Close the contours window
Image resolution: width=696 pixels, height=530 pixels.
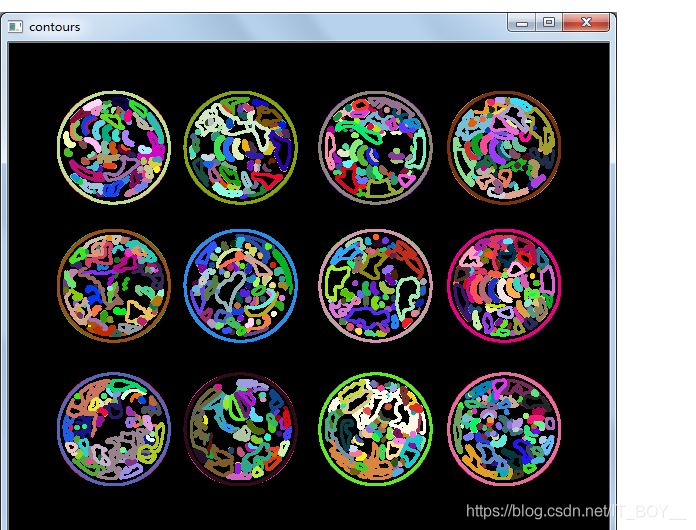click(x=586, y=22)
